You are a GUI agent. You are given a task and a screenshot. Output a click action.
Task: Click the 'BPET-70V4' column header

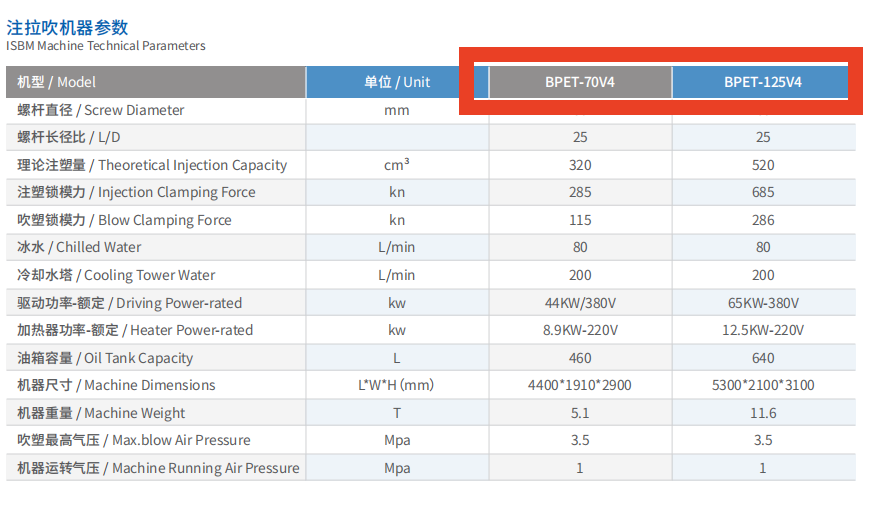pyautogui.click(x=580, y=82)
